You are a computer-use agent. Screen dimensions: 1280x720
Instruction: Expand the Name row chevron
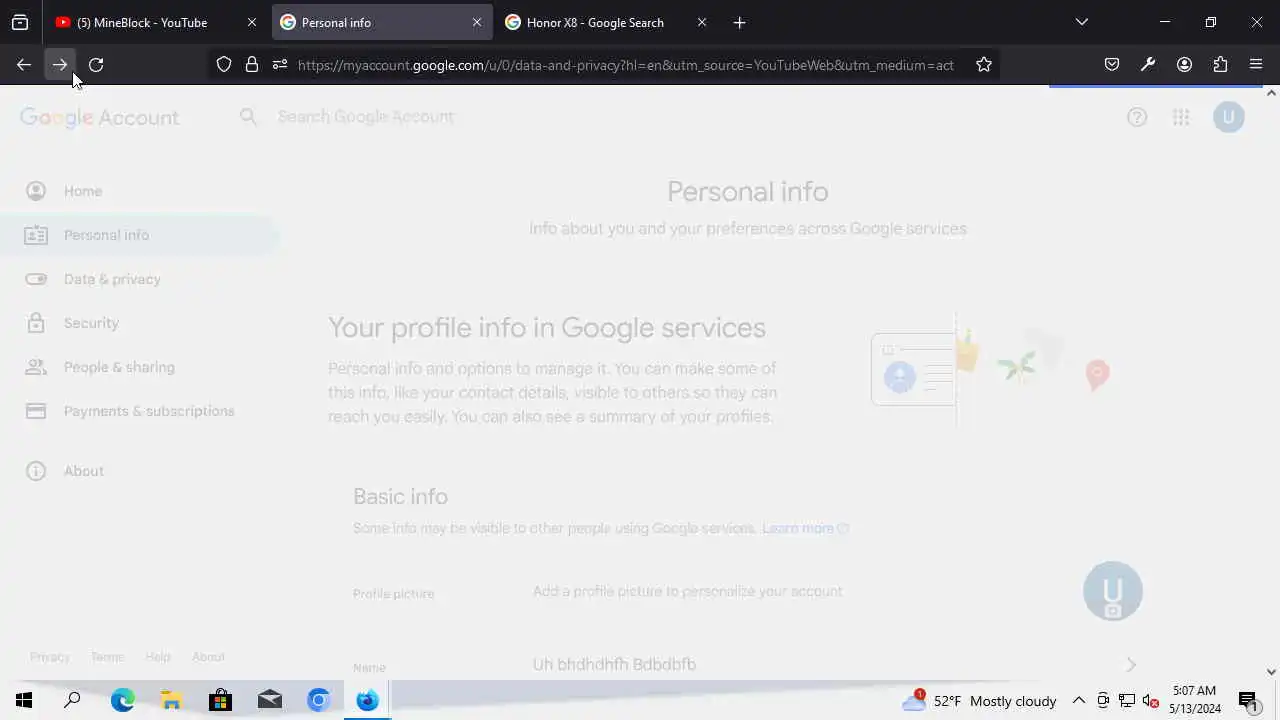1131,665
